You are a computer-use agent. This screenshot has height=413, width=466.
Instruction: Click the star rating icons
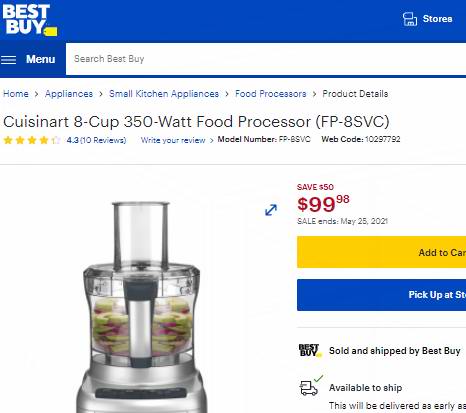[32, 140]
